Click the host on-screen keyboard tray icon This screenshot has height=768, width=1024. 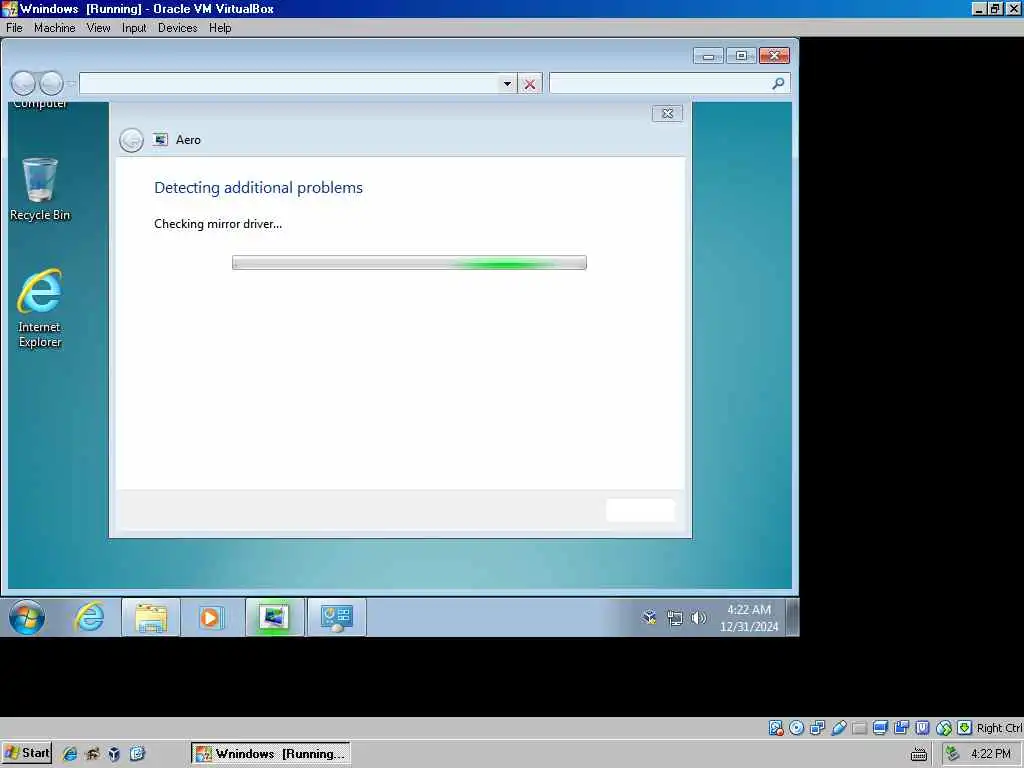point(918,754)
